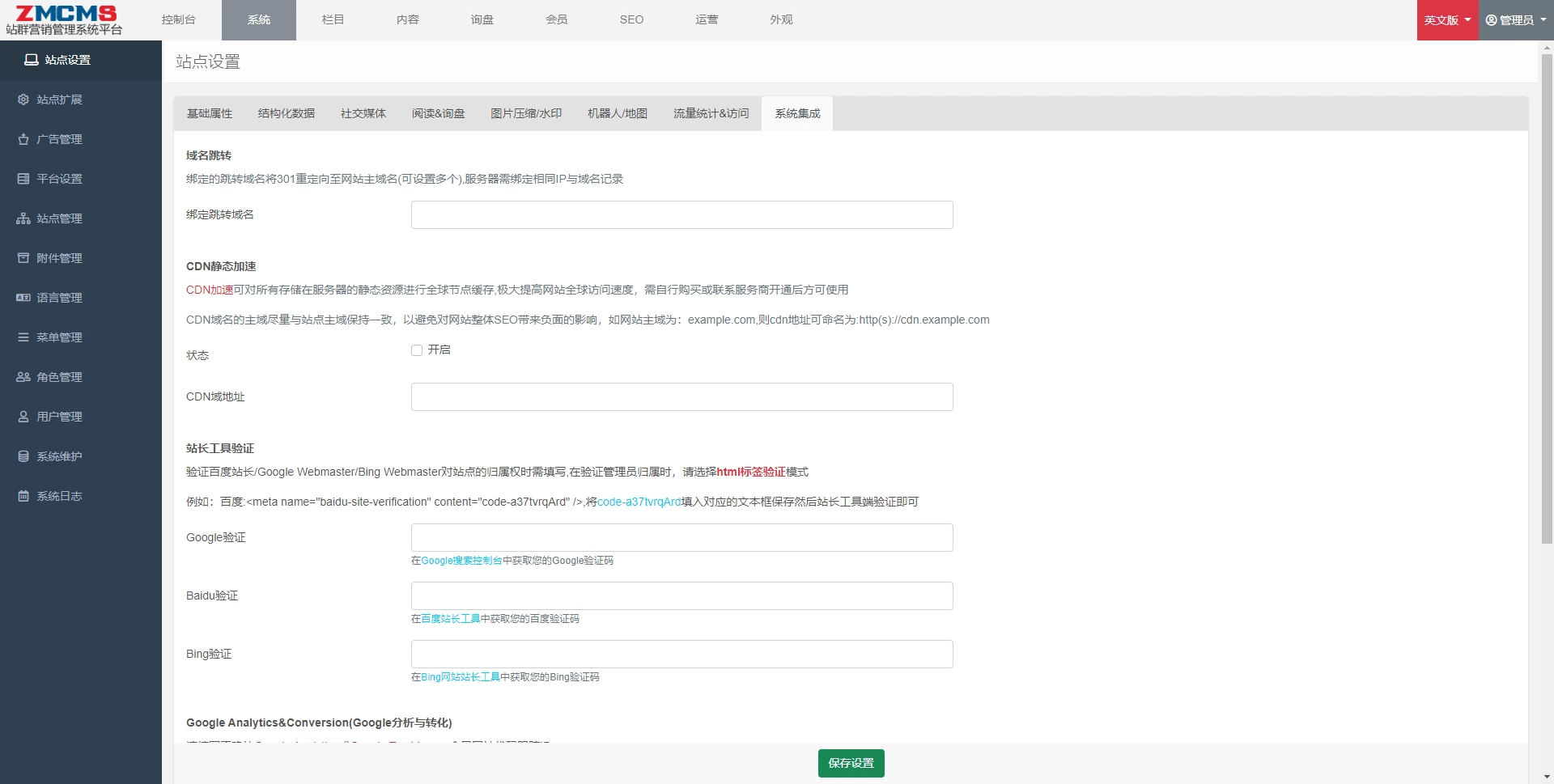The height and width of the screenshot is (784, 1554).
Task: Switch to the 流量统计&访问 tab
Action: point(711,113)
